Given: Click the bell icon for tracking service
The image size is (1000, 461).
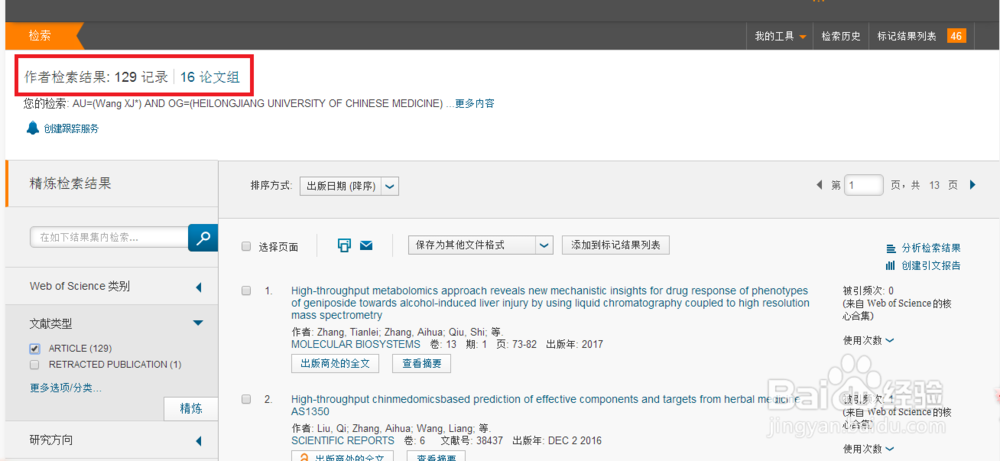Looking at the screenshot, I should tap(33, 128).
